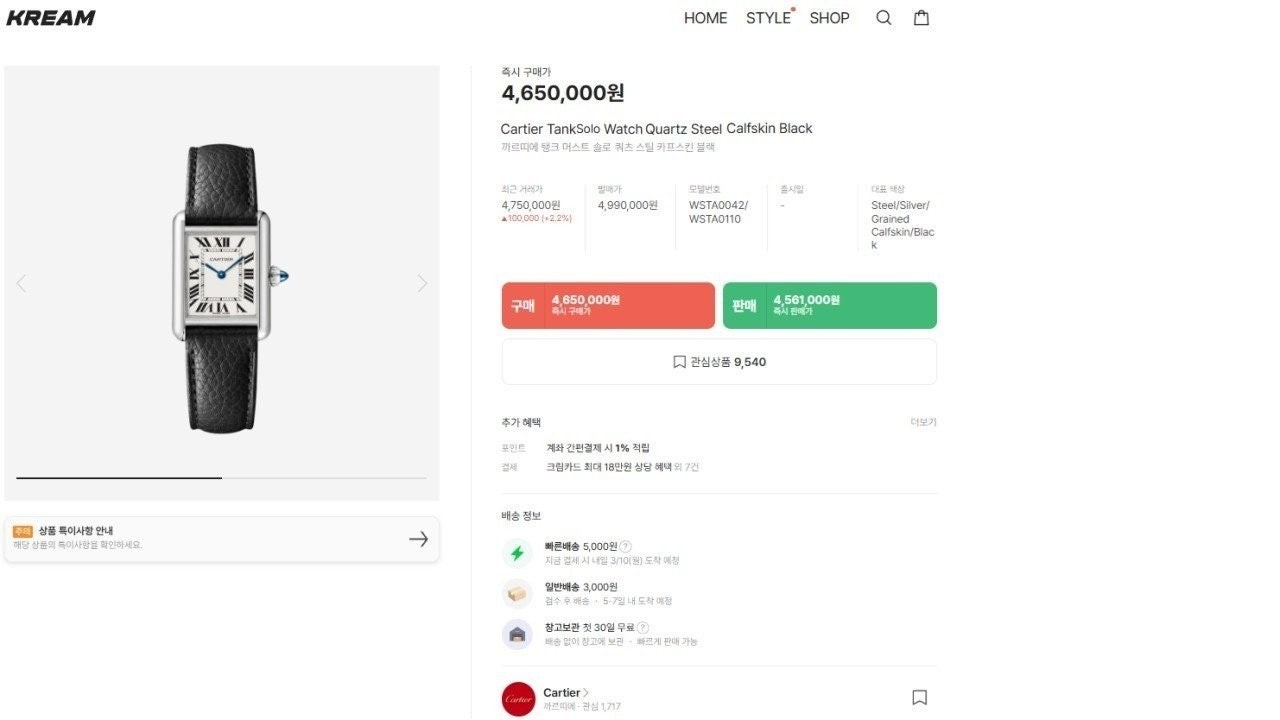Click the red 구매 buy button
1280x720 pixels.
click(x=608, y=305)
